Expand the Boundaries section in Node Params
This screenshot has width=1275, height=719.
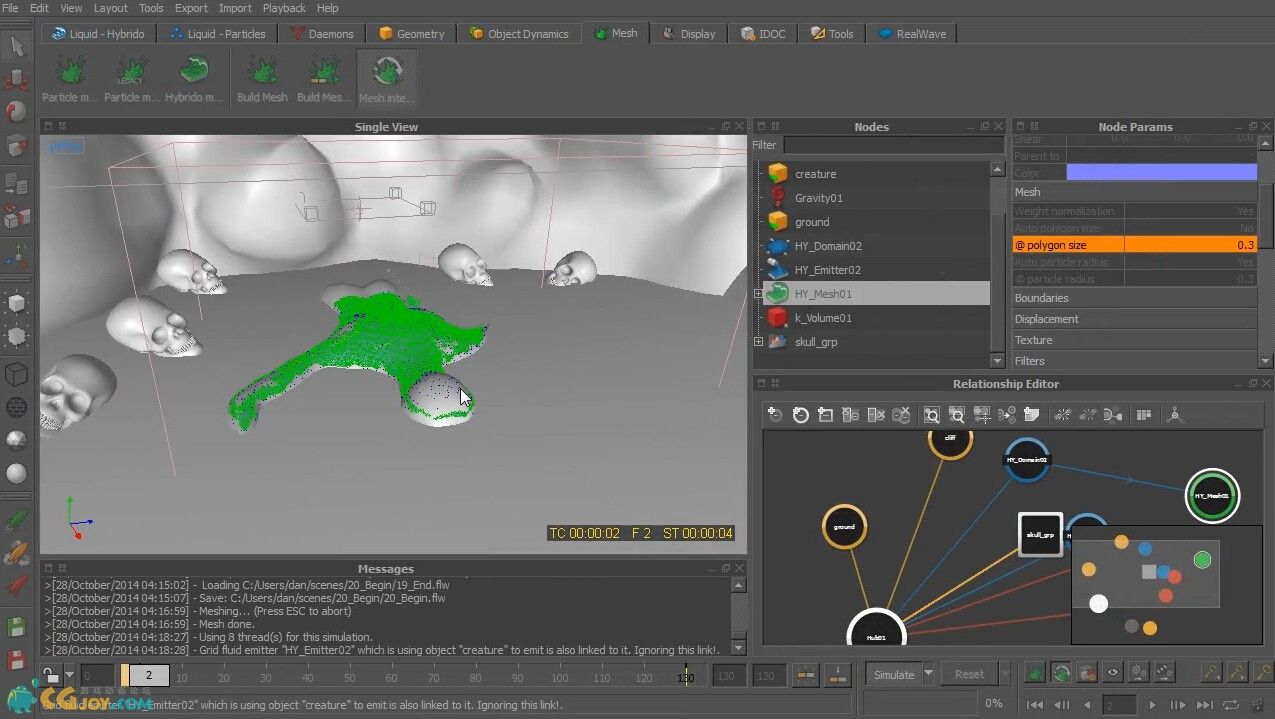[x=1134, y=298]
